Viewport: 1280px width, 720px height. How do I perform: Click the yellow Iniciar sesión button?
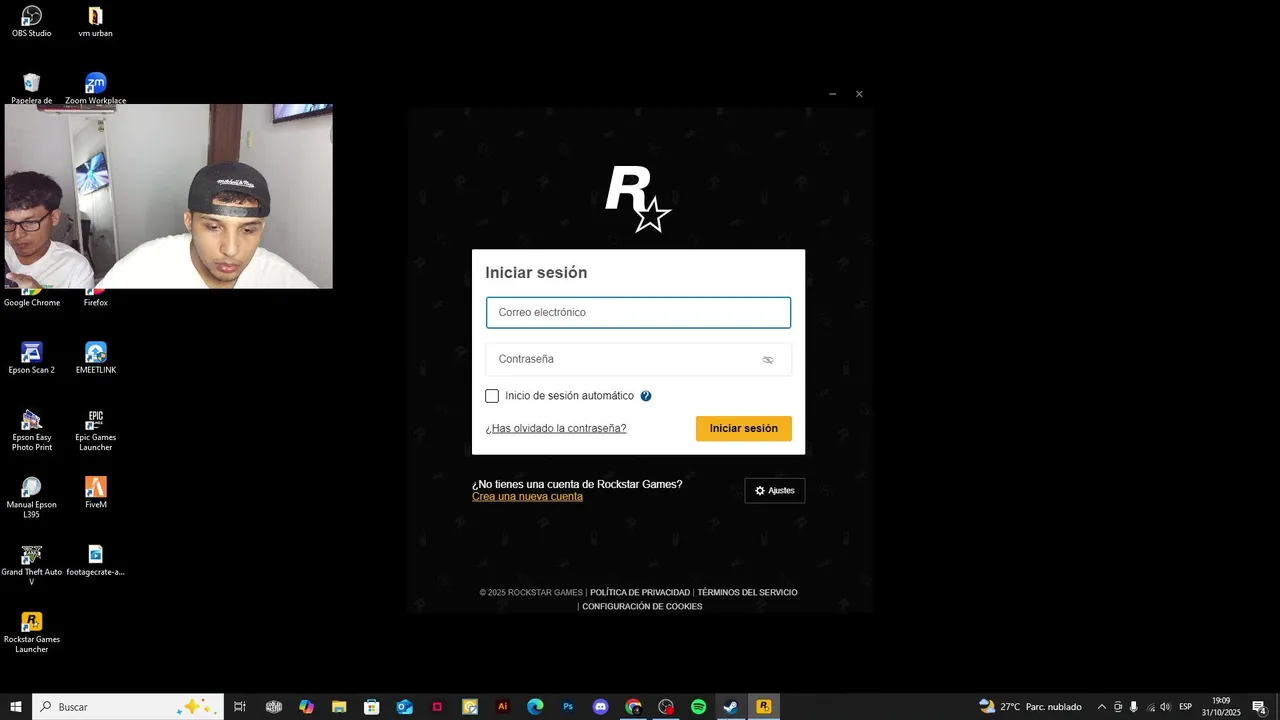click(x=744, y=428)
